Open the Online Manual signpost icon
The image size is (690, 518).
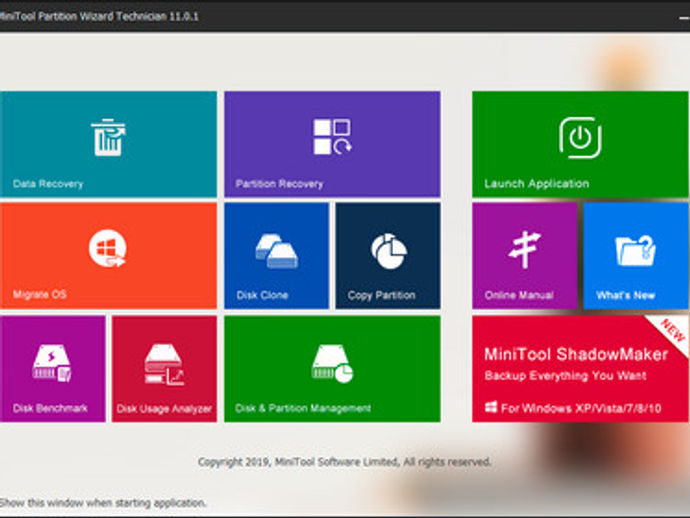(524, 249)
